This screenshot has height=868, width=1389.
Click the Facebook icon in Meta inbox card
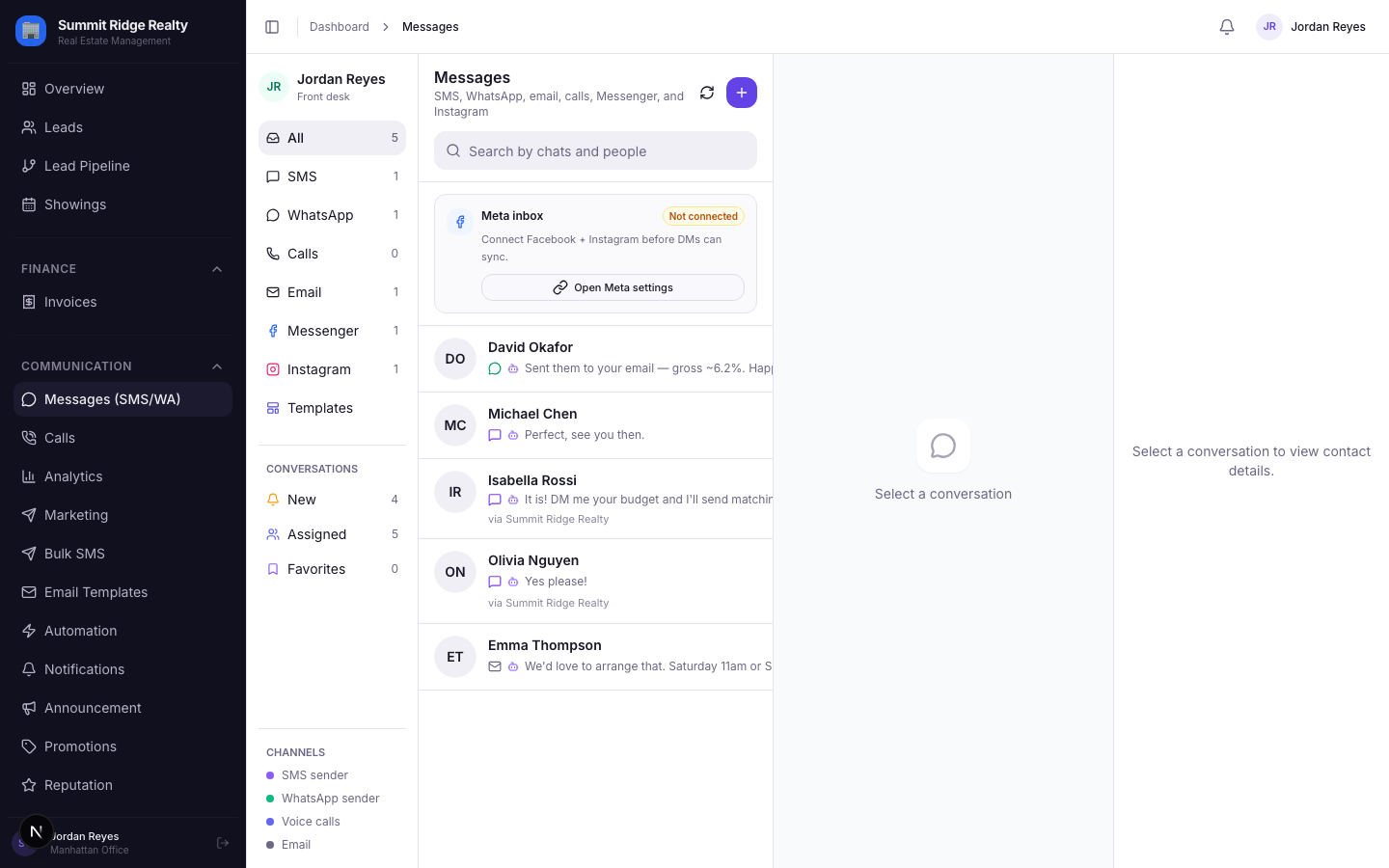point(460,222)
